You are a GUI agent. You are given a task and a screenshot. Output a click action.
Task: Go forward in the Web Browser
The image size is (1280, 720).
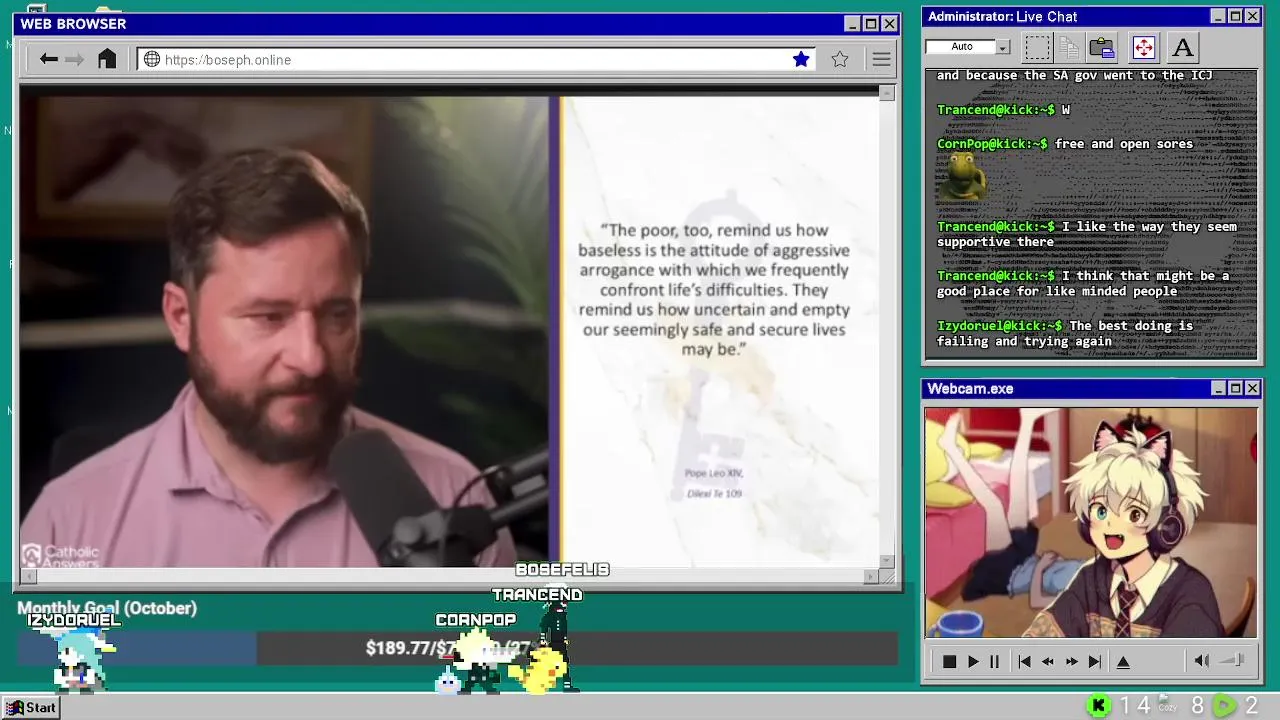[74, 59]
